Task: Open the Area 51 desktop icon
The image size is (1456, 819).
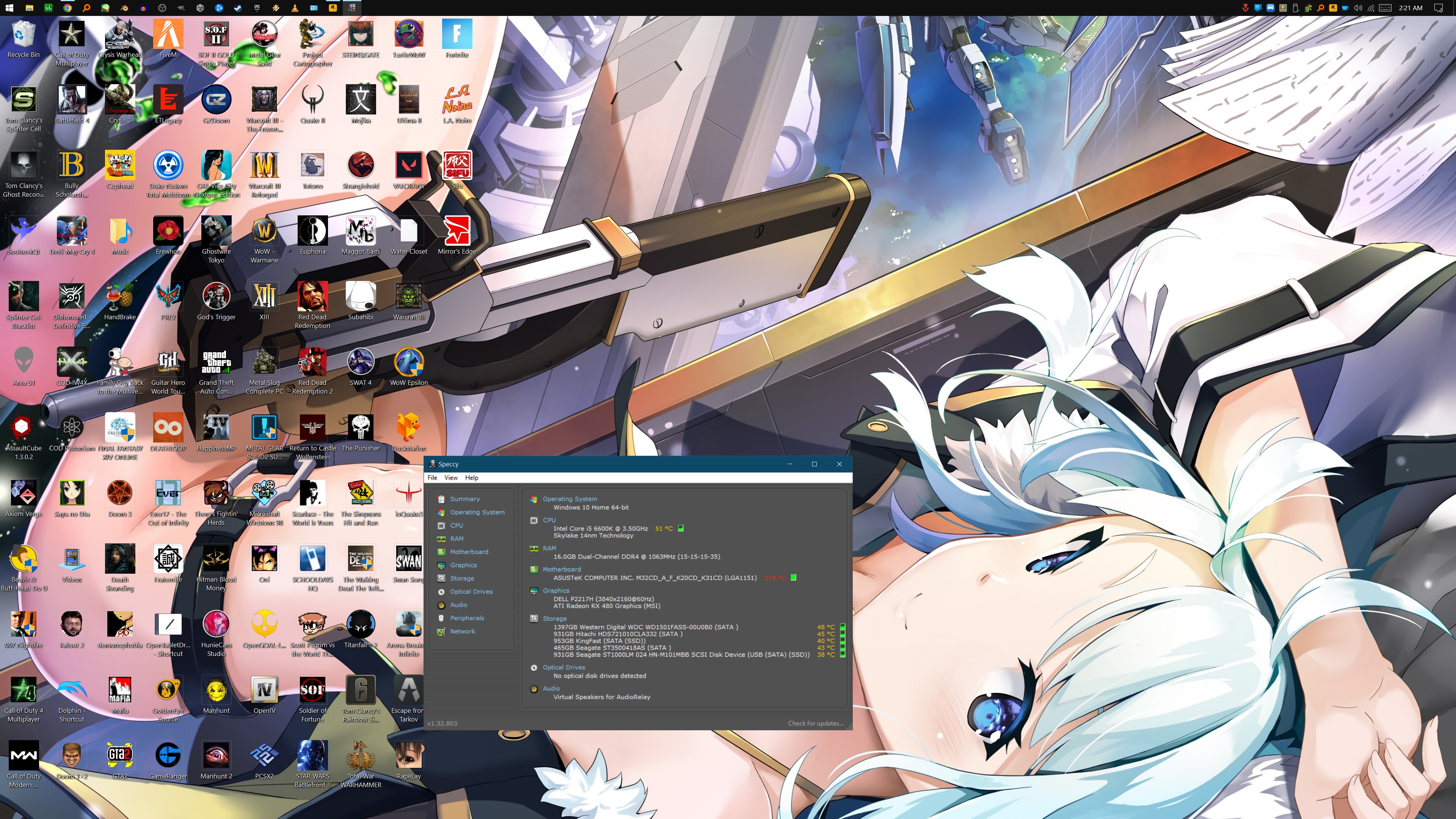Action: pyautogui.click(x=23, y=367)
